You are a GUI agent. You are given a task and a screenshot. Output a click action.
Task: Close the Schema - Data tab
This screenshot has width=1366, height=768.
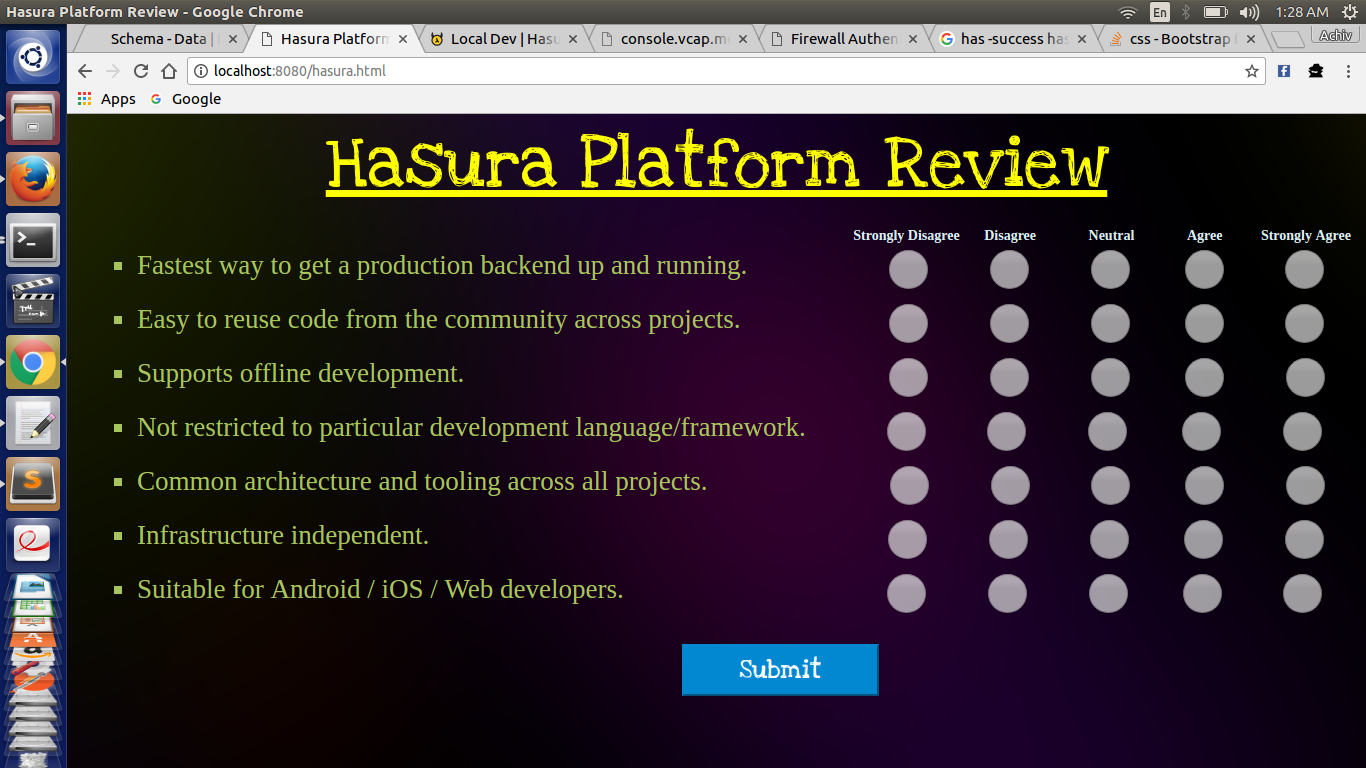[x=232, y=39]
